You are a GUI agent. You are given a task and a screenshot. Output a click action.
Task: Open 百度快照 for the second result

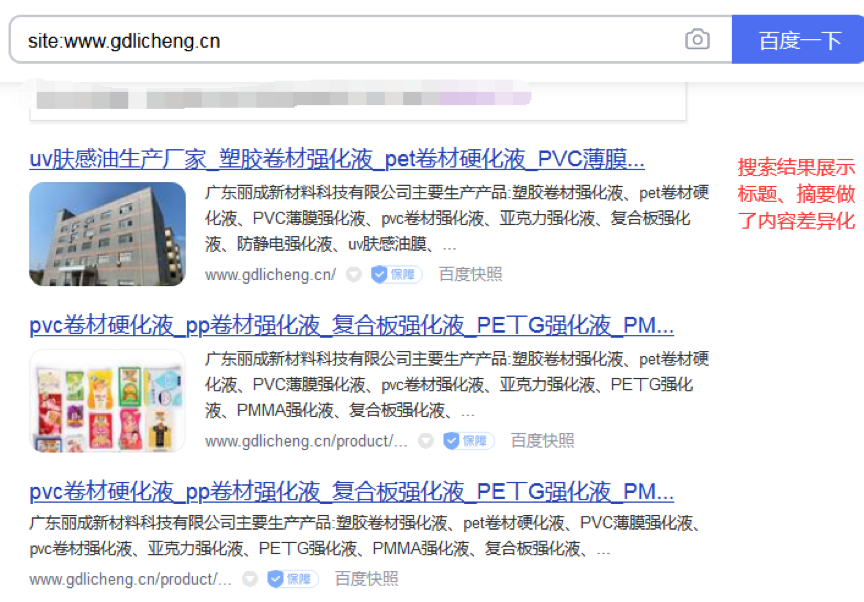(543, 441)
